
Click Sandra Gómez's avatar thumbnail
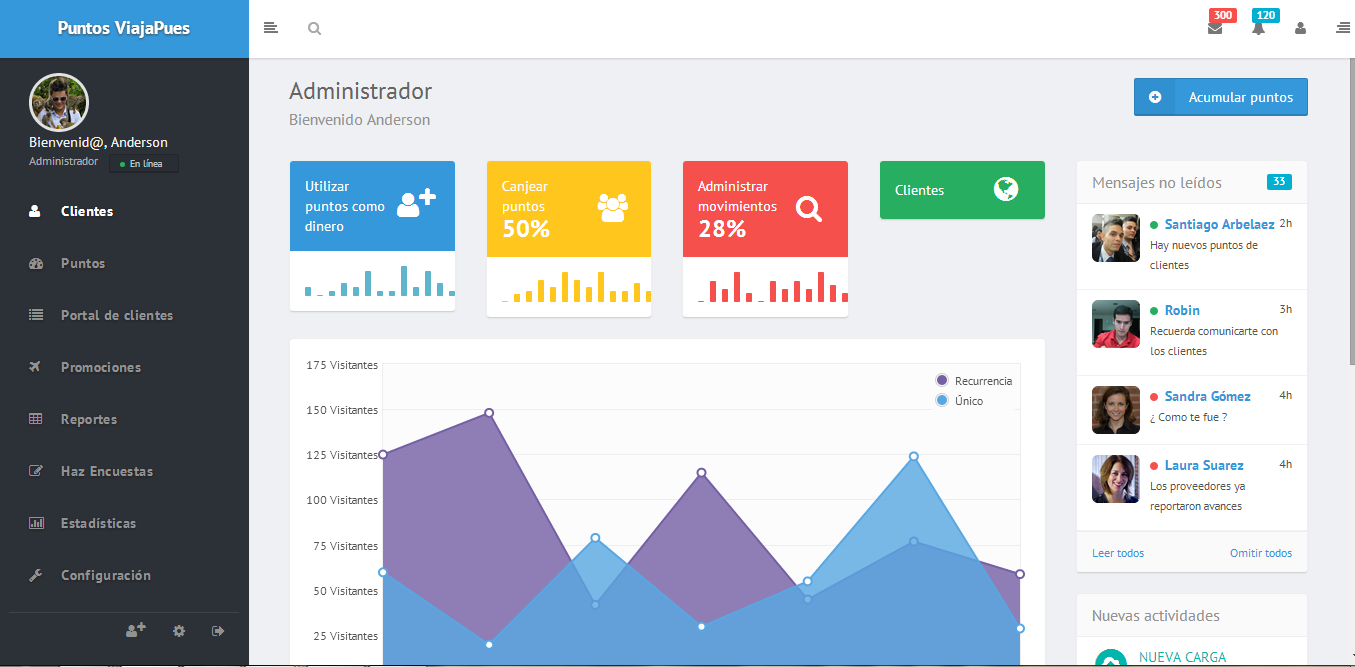click(1116, 410)
